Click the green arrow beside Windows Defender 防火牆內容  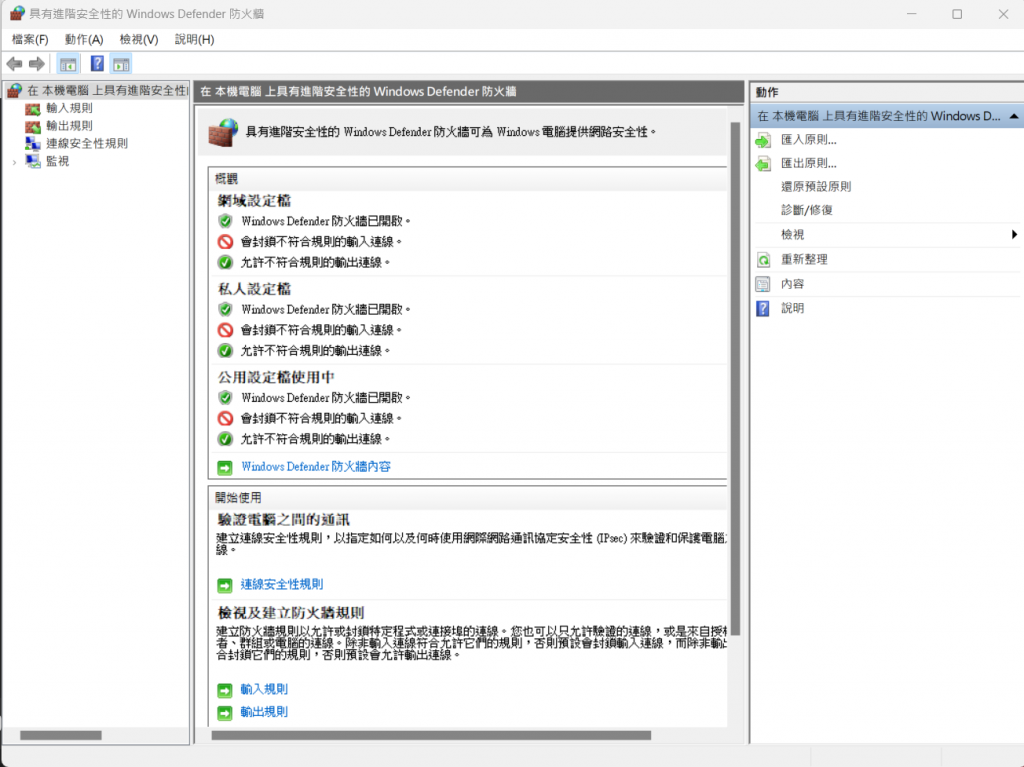pyautogui.click(x=225, y=468)
